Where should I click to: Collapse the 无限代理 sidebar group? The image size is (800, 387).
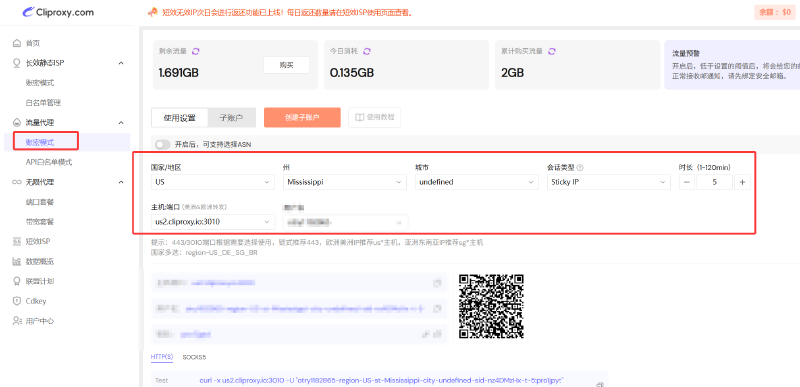pos(121,182)
